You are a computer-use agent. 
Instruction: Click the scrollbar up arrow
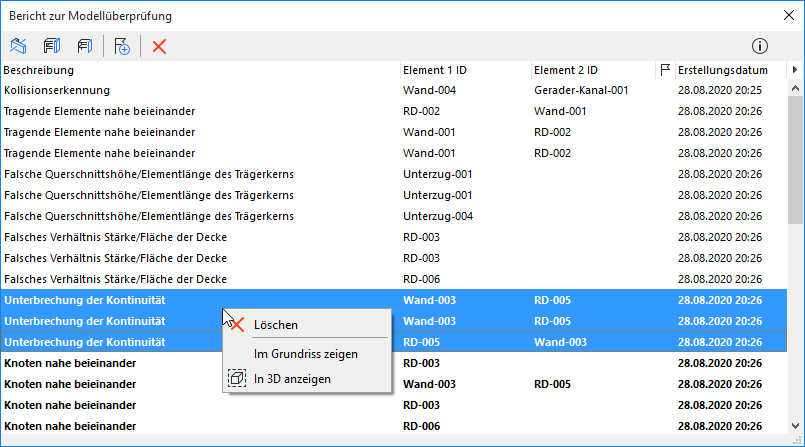pyautogui.click(x=795, y=88)
